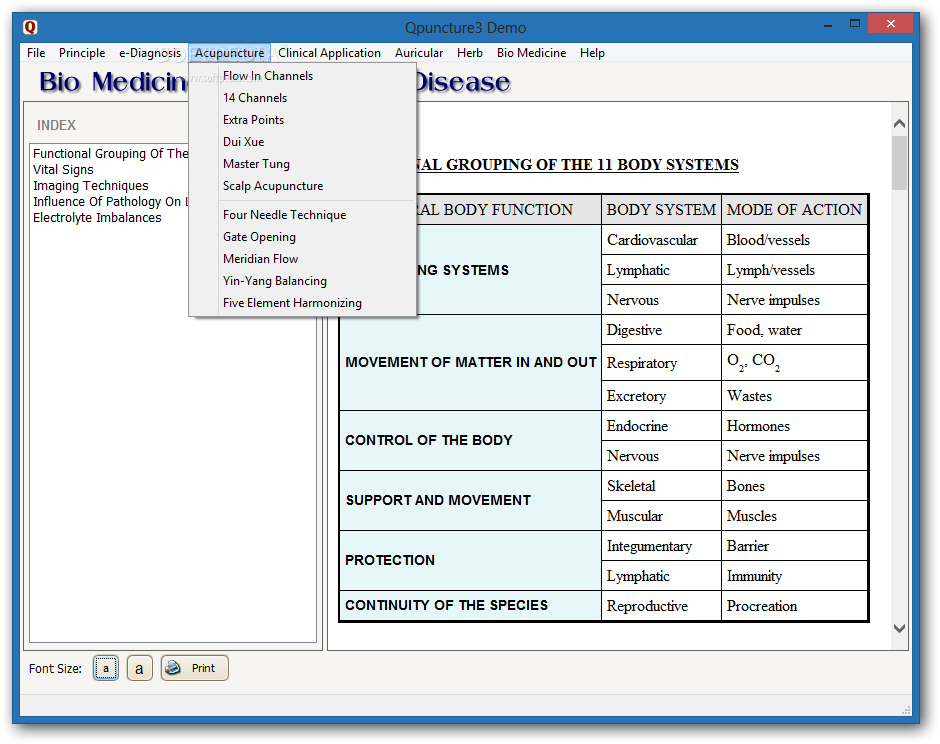Screen dimensions: 940x744
Task: Click the vertical scrollbar thumb
Action: tap(899, 162)
